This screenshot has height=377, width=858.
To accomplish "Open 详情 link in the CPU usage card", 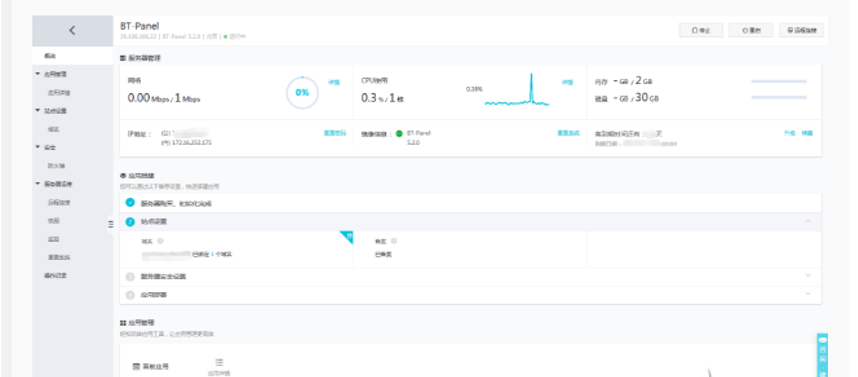I will [x=567, y=82].
